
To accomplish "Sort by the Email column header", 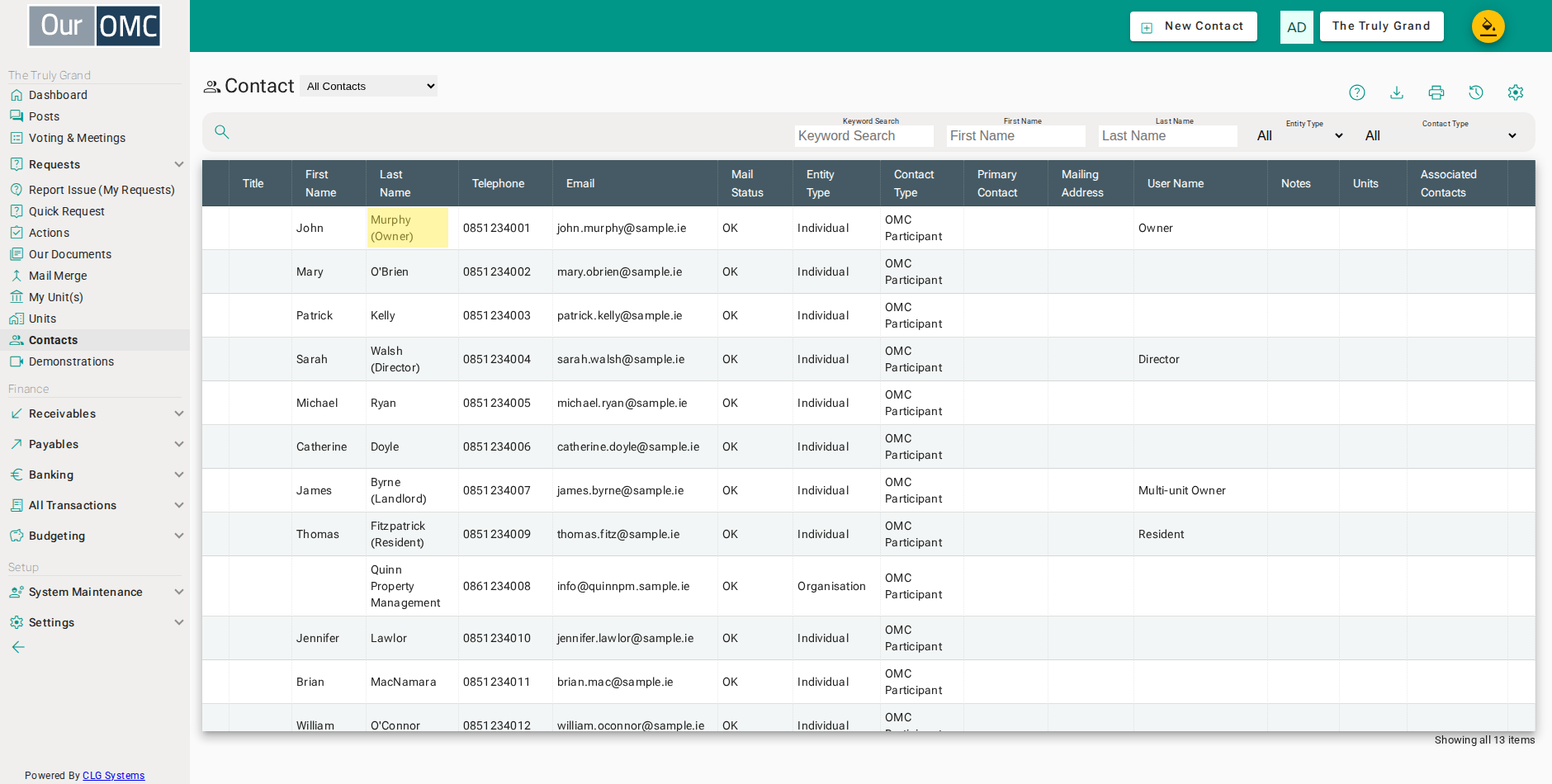I will [x=580, y=183].
